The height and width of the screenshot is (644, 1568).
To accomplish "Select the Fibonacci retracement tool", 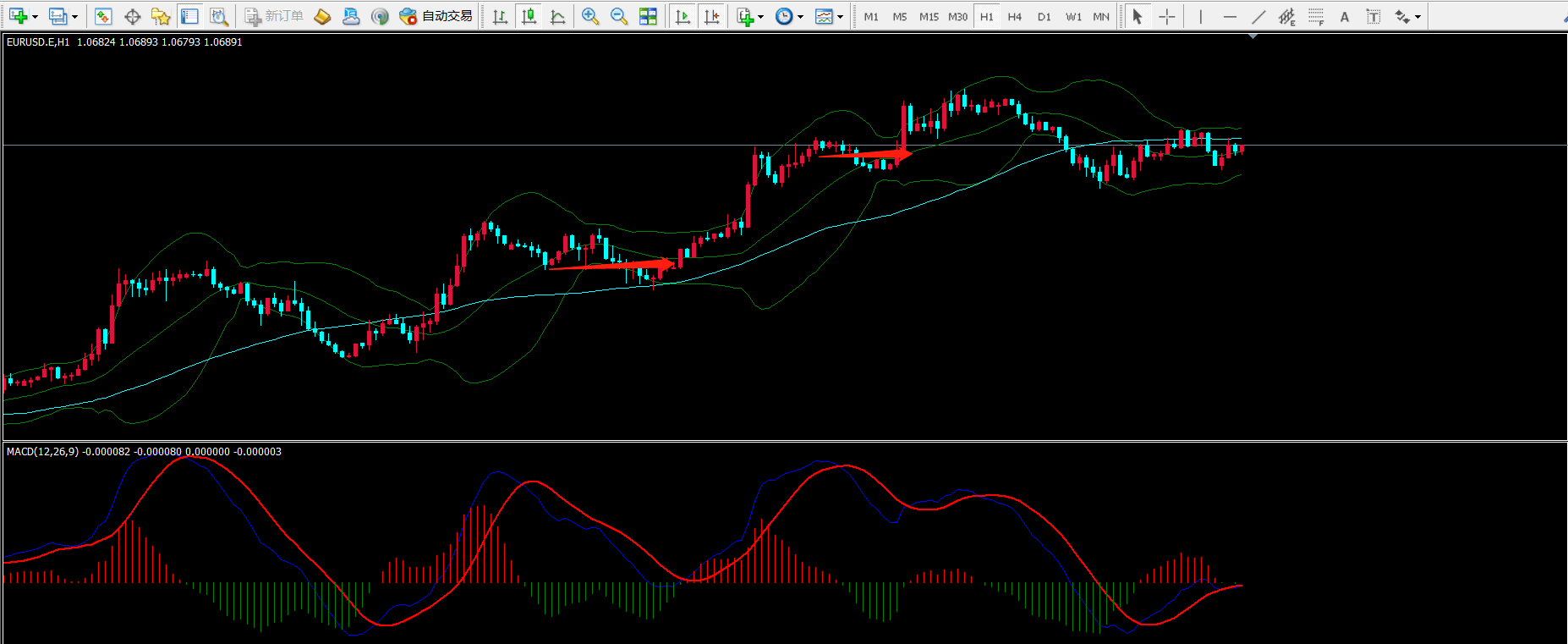I will [1316, 16].
